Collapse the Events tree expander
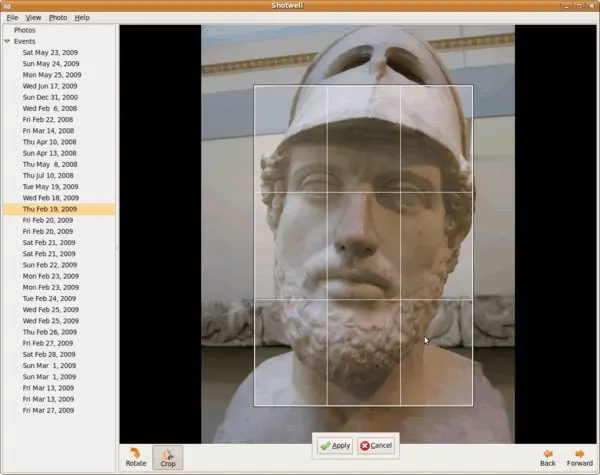600x475 pixels. click(x=7, y=41)
